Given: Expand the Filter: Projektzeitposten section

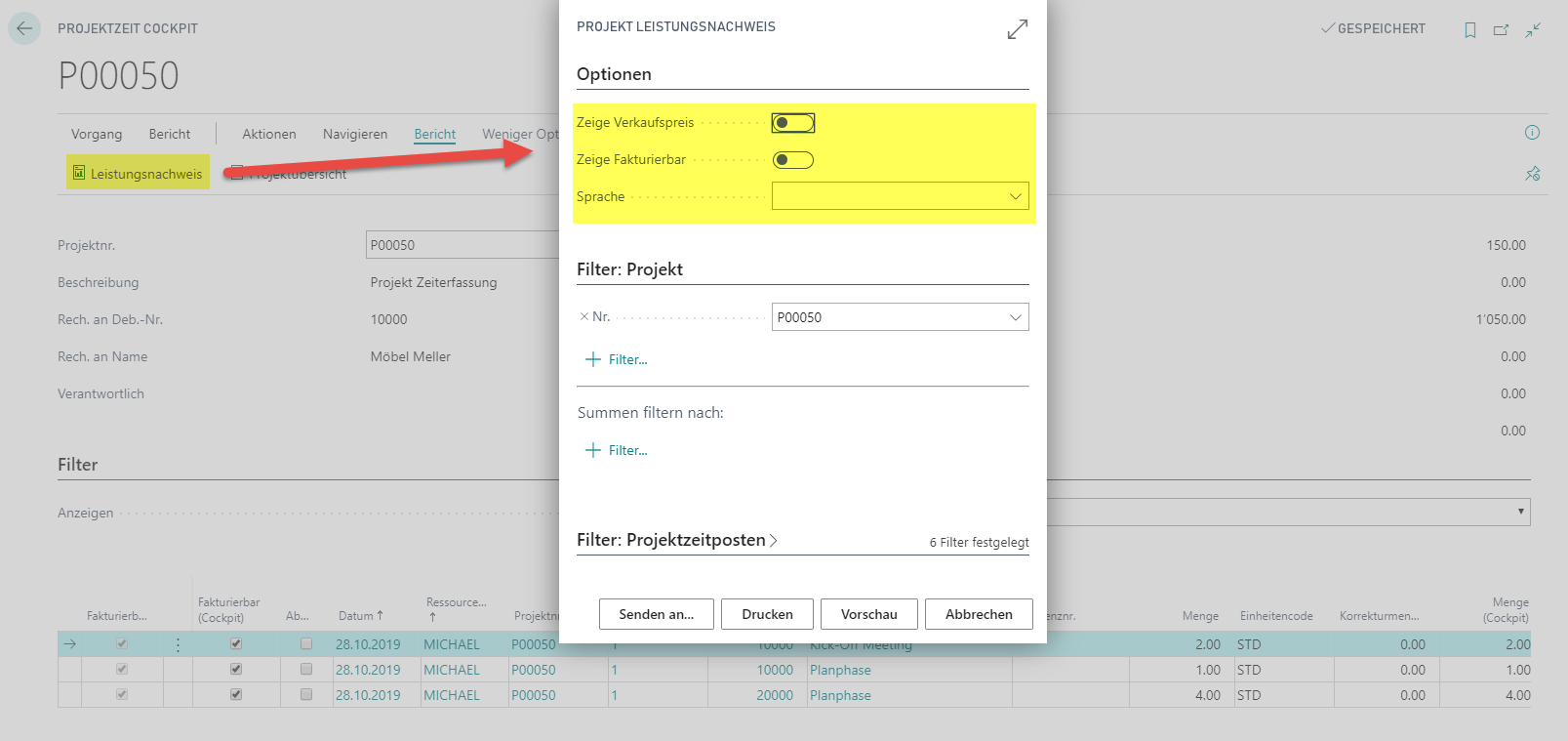Looking at the screenshot, I should pos(677,540).
